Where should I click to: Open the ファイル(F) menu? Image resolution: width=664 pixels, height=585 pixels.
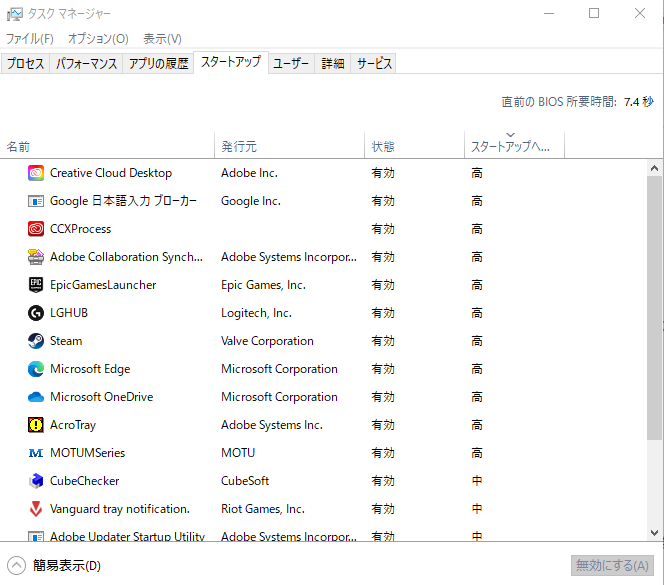click(x=29, y=39)
